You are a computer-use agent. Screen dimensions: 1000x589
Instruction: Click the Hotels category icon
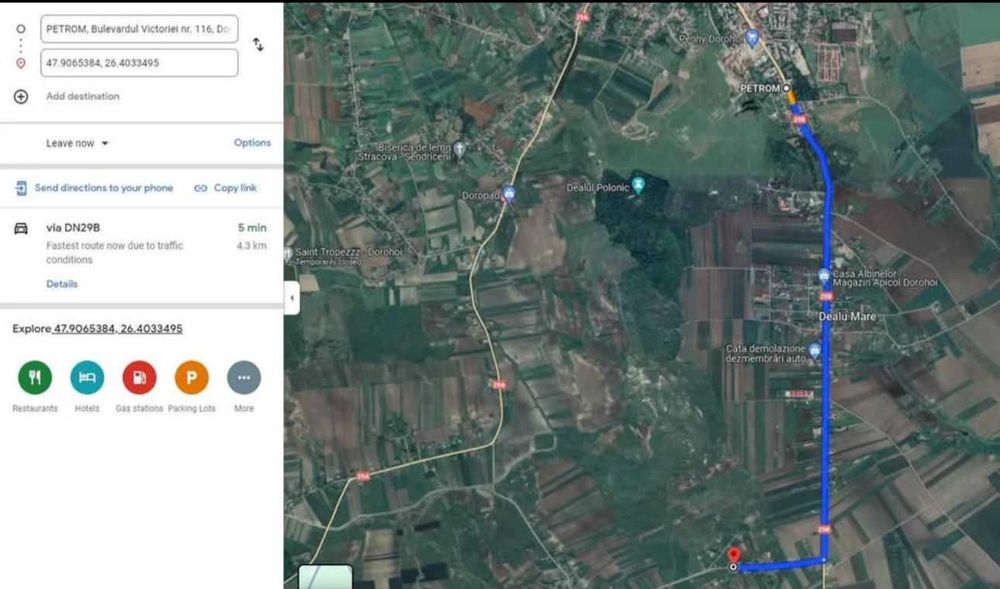(87, 377)
